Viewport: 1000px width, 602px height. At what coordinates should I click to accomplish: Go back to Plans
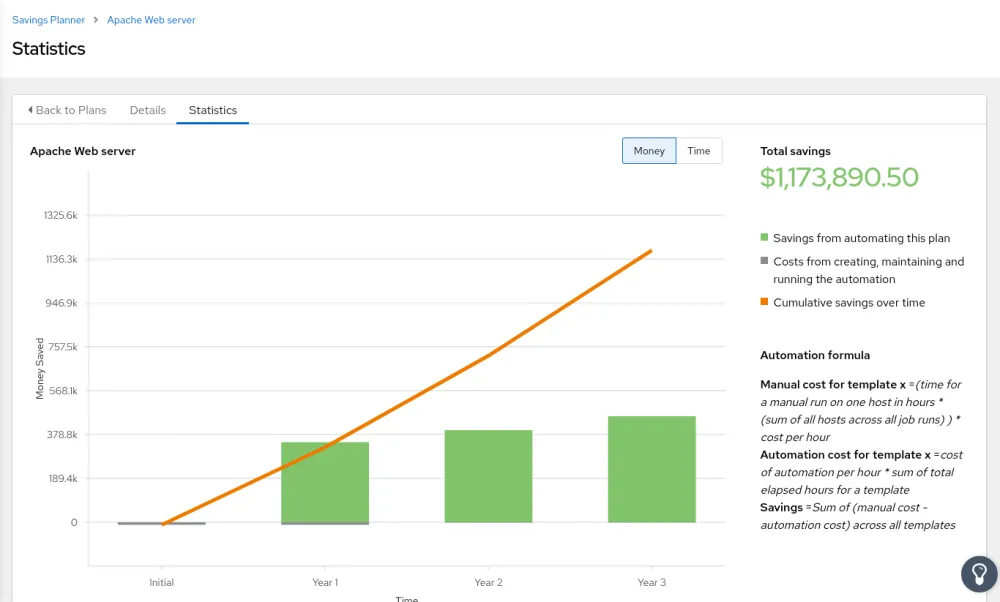(70, 110)
